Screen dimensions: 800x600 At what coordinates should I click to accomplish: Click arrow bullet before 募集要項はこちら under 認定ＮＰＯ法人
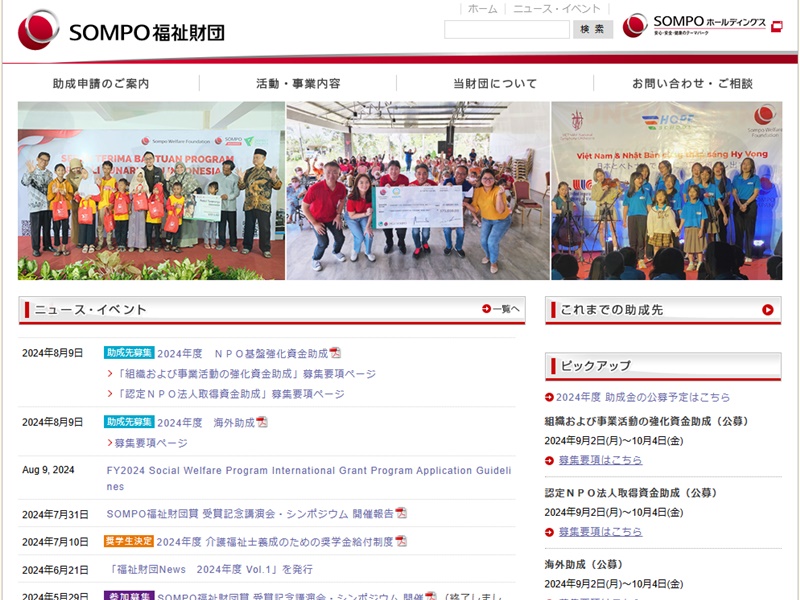click(x=549, y=532)
